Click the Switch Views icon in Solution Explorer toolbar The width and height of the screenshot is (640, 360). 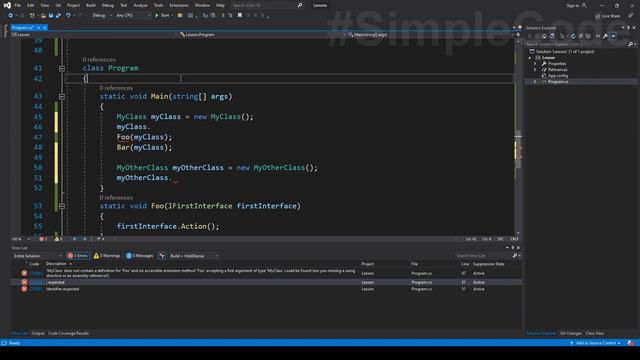(x=552, y=36)
